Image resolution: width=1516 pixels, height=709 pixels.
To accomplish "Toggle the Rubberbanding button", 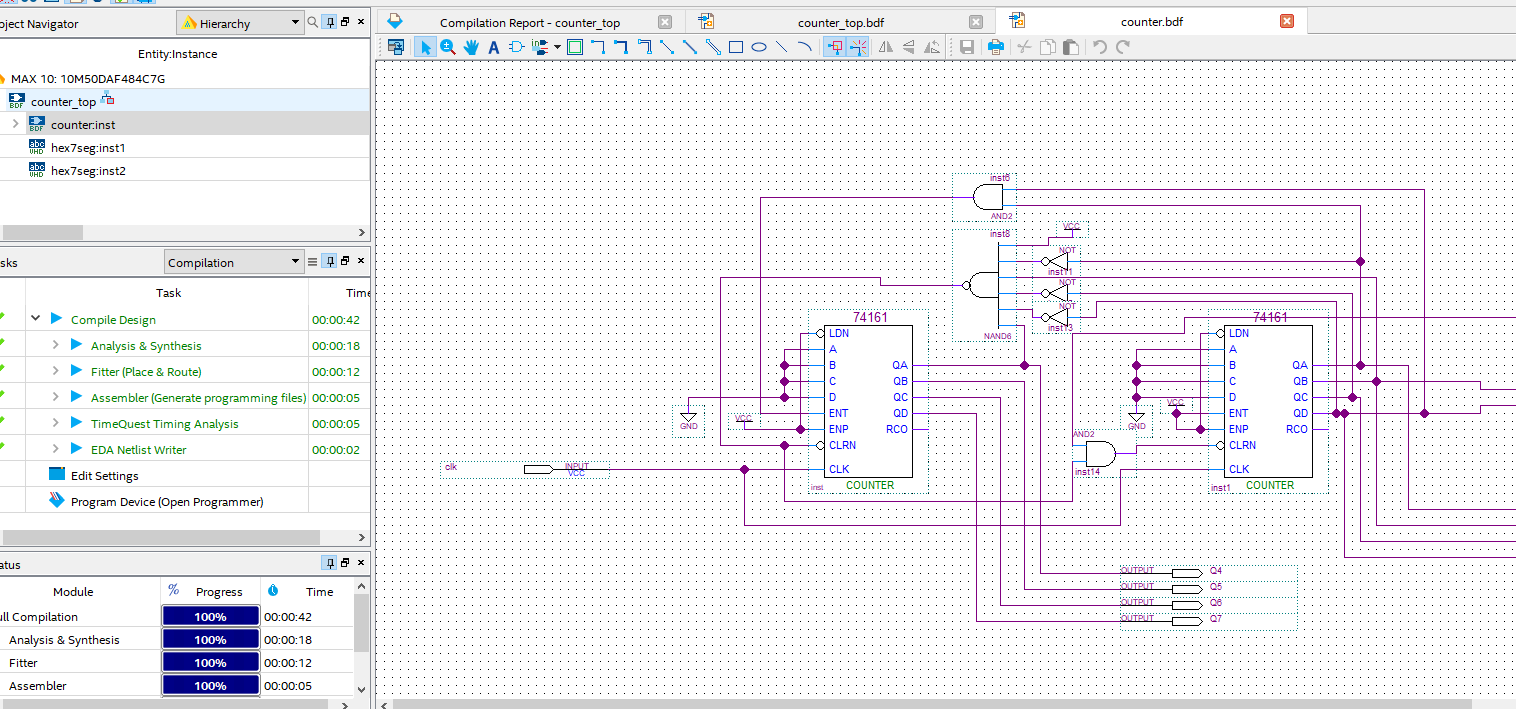I will click(x=857, y=47).
